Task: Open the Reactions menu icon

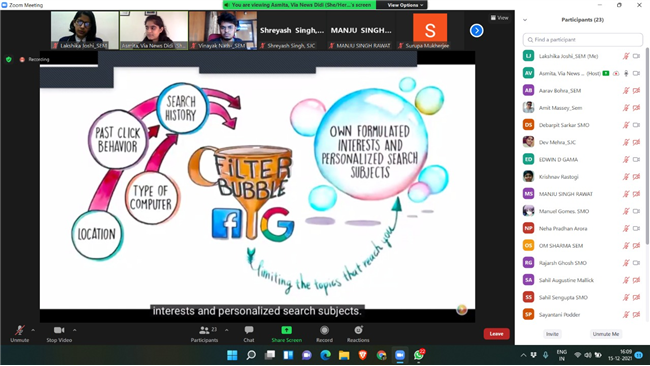Action: pyautogui.click(x=358, y=330)
